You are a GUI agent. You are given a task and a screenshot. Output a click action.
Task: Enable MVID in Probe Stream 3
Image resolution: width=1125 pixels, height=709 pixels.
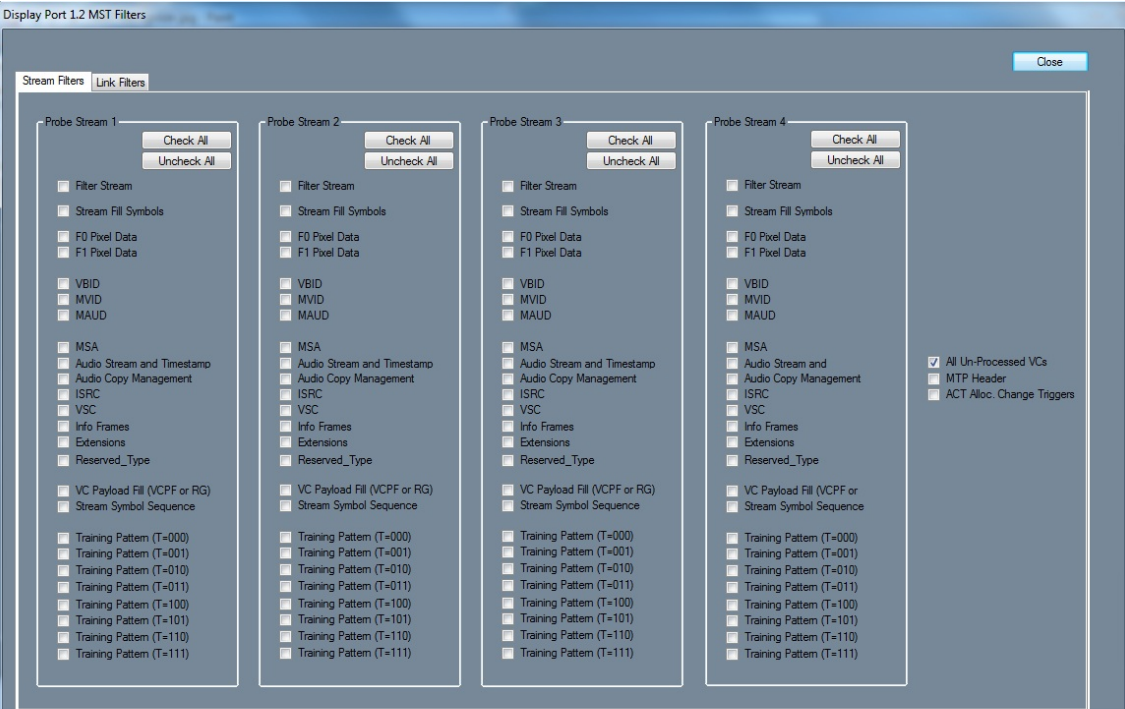[x=508, y=299]
